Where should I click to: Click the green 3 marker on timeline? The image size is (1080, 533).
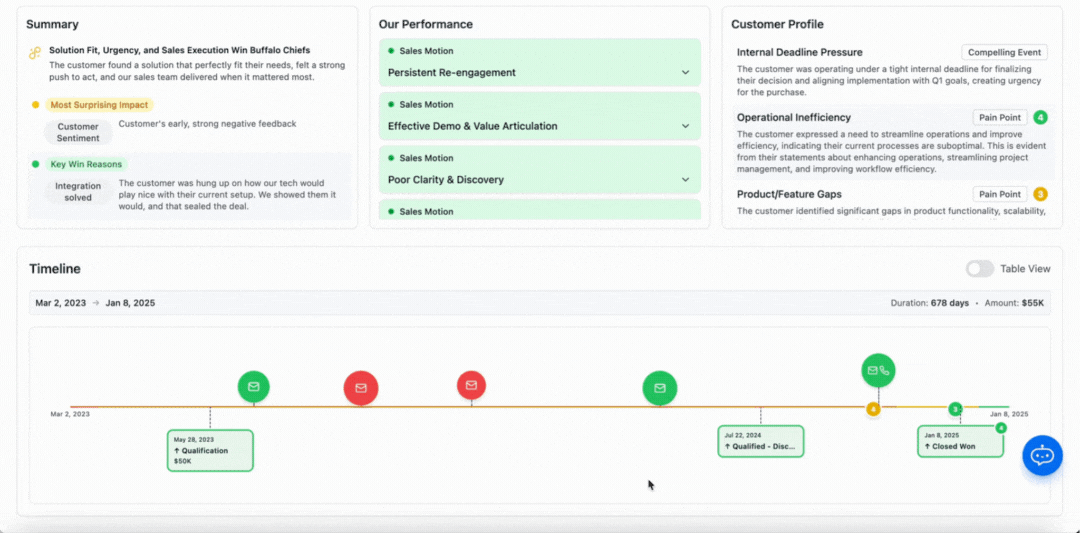(955, 409)
